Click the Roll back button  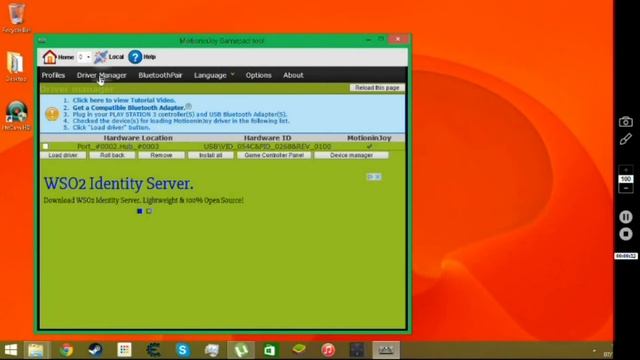(112, 155)
